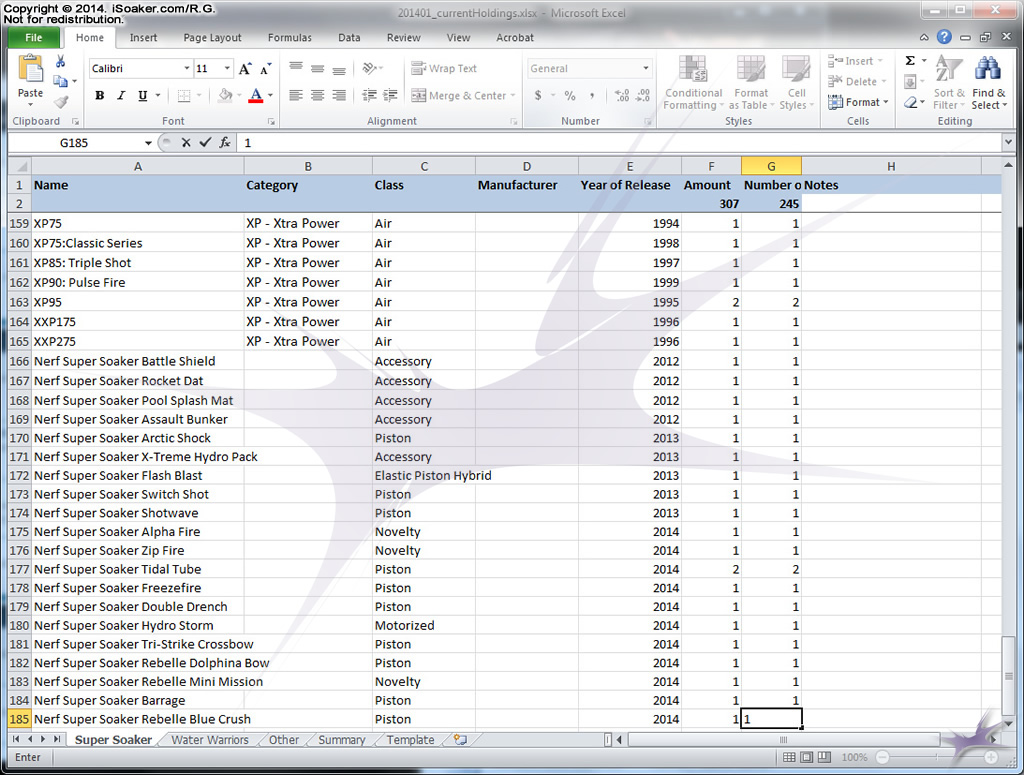1024x775 pixels.
Task: Expand the Name Box dropdown arrow
Action: (x=148, y=143)
